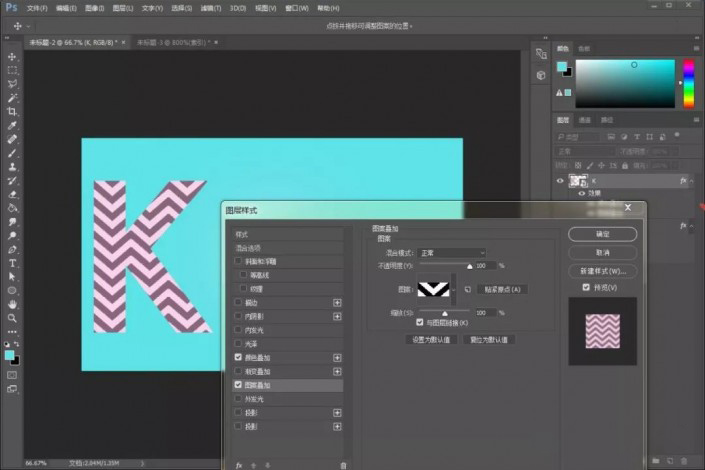Click the 取消 button
Screen dimensions: 705x470
[602, 252]
